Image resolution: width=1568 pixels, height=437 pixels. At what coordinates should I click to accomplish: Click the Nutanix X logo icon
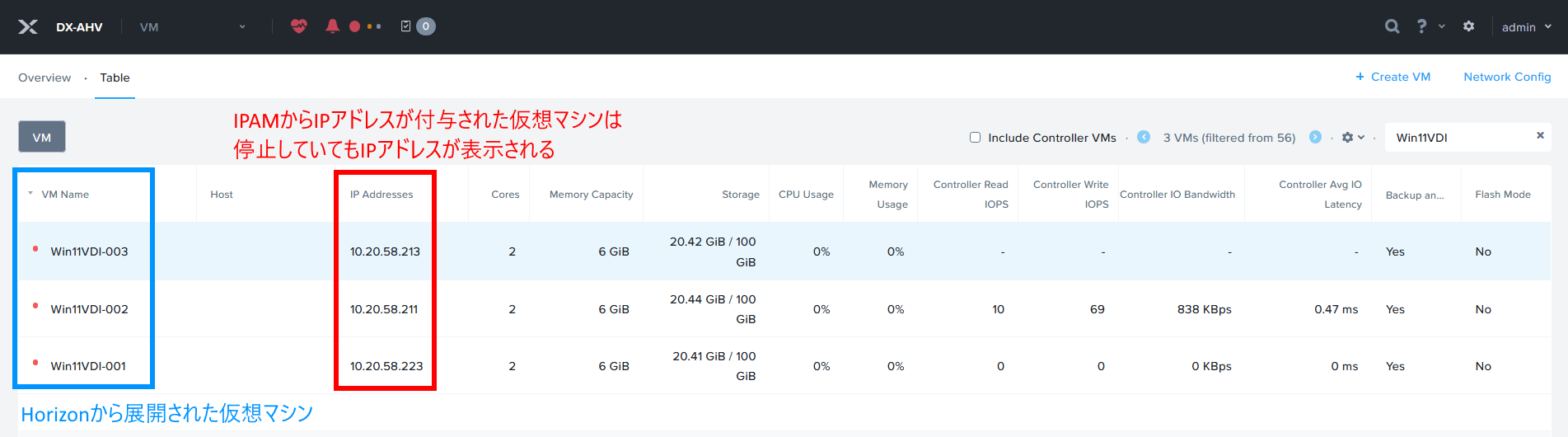(x=28, y=27)
